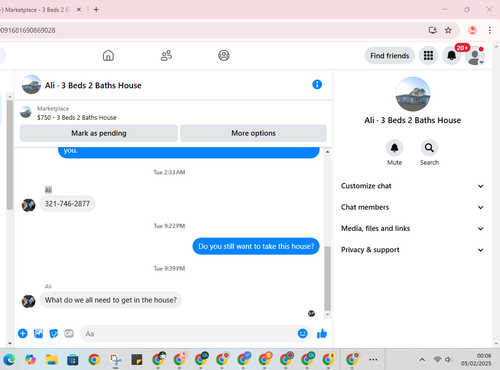500x370 pixels.
Task: Click the large house photo in the info panel
Action: (x=413, y=94)
